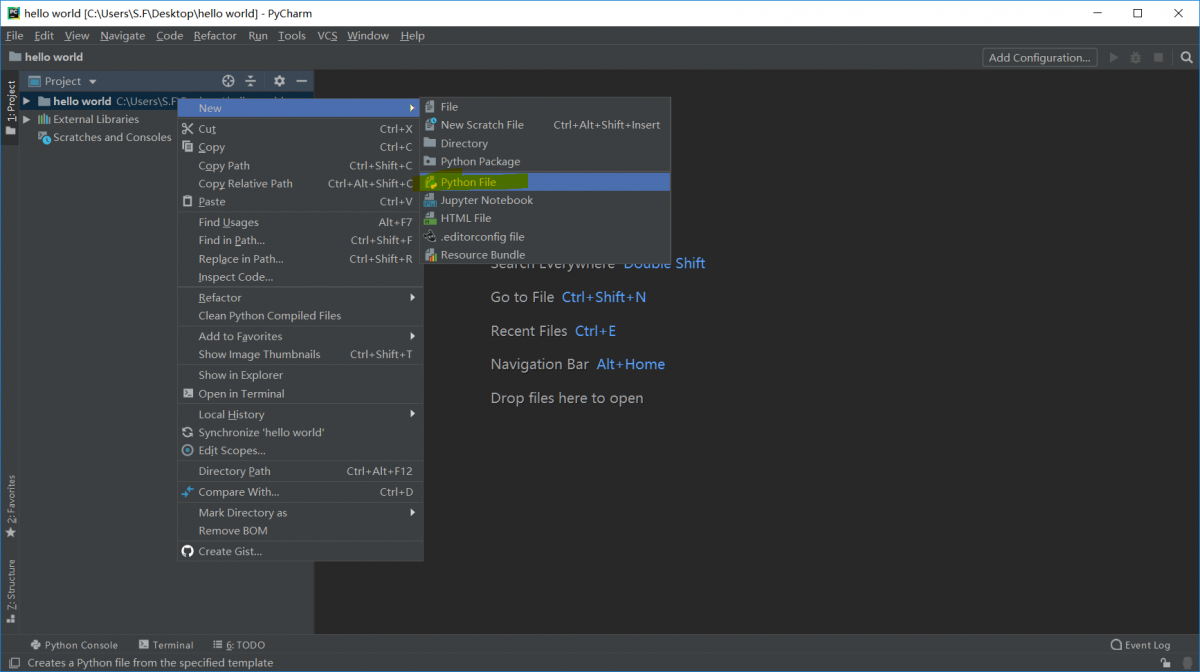Click the locate/scroll from source icon in Project panel
This screenshot has width=1200, height=672.
[x=228, y=81]
